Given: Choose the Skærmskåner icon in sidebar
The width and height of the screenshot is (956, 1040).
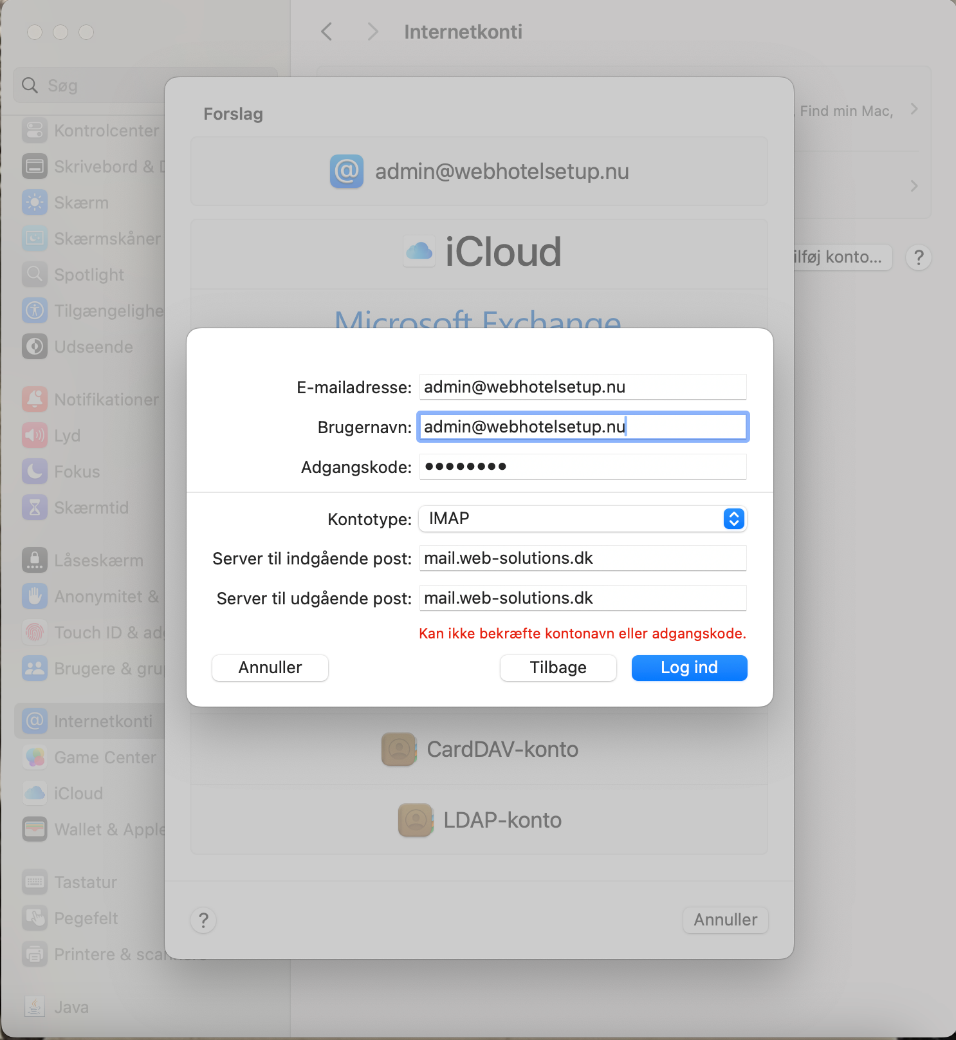Looking at the screenshot, I should pyautogui.click(x=34, y=238).
